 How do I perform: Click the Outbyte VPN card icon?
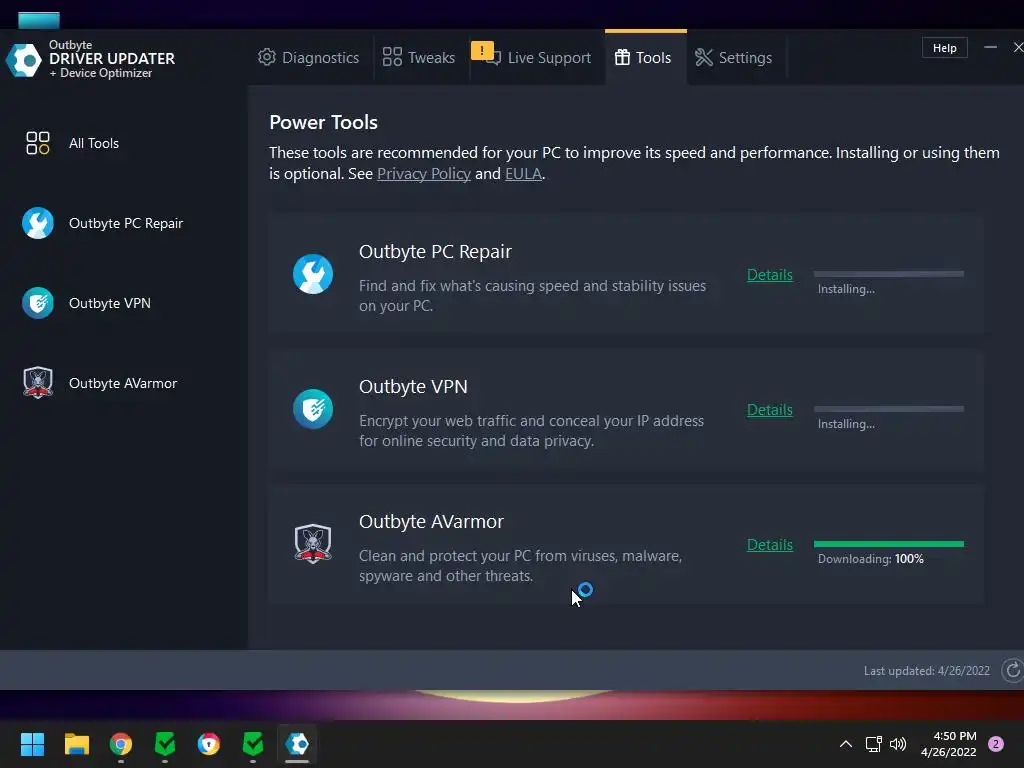point(313,409)
